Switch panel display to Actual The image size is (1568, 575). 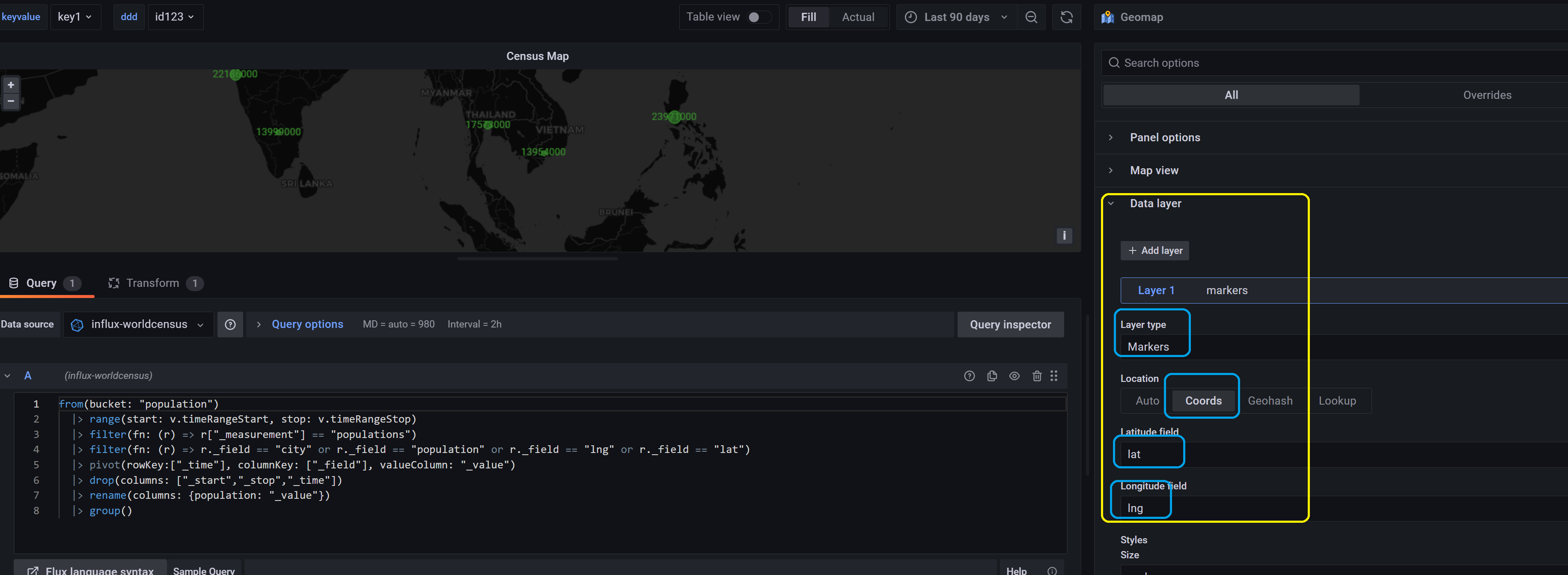858,17
